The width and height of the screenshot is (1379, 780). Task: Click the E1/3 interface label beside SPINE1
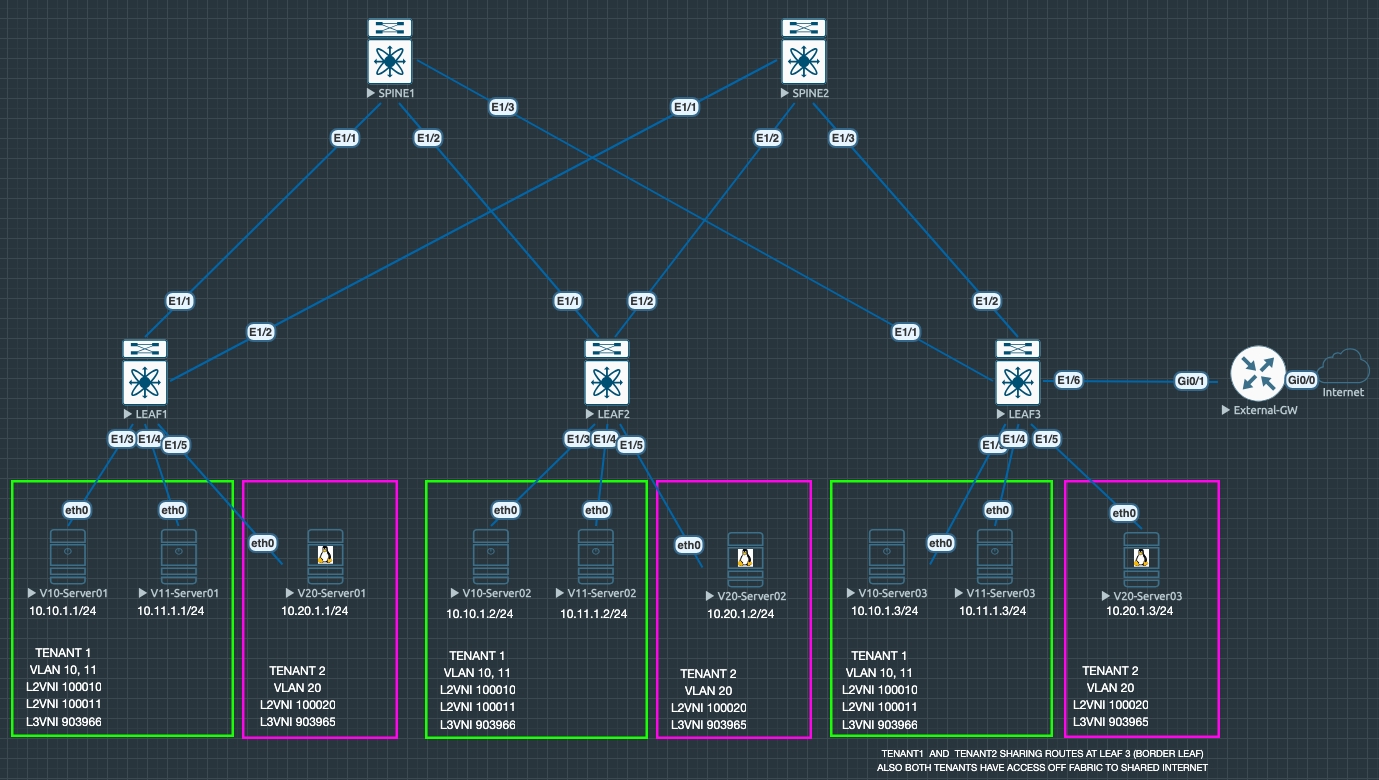(x=502, y=106)
